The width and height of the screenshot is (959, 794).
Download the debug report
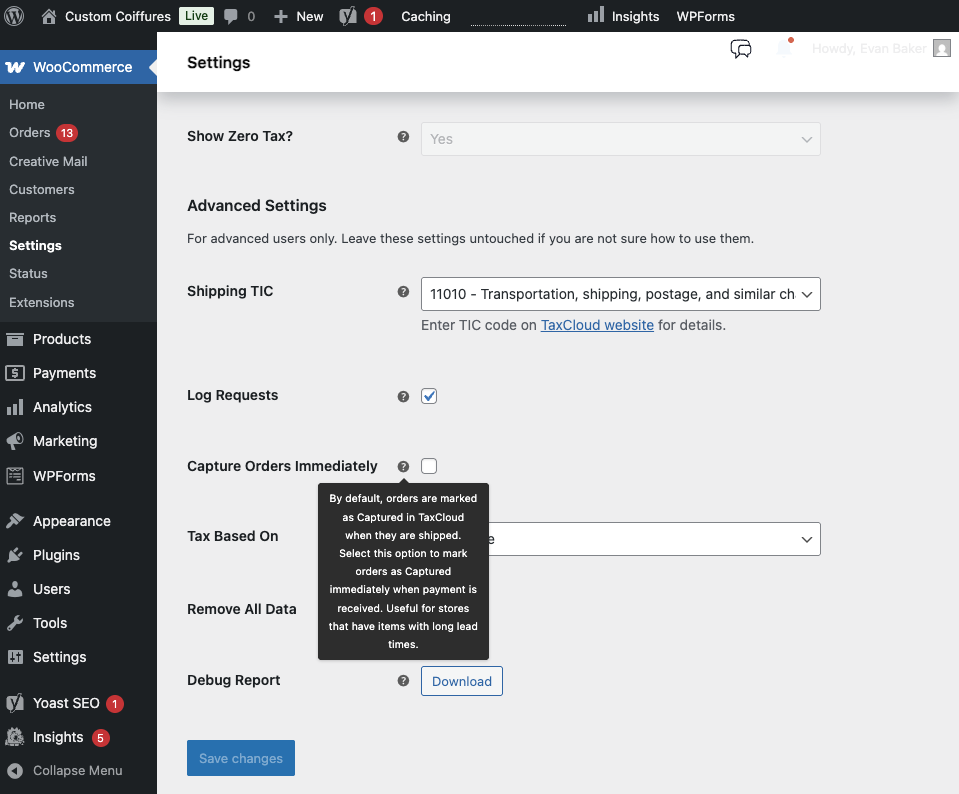tap(462, 681)
